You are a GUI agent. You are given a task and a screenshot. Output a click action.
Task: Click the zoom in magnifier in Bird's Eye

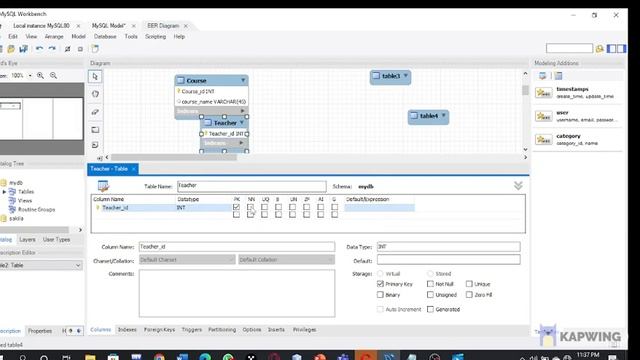pyautogui.click(x=40, y=76)
